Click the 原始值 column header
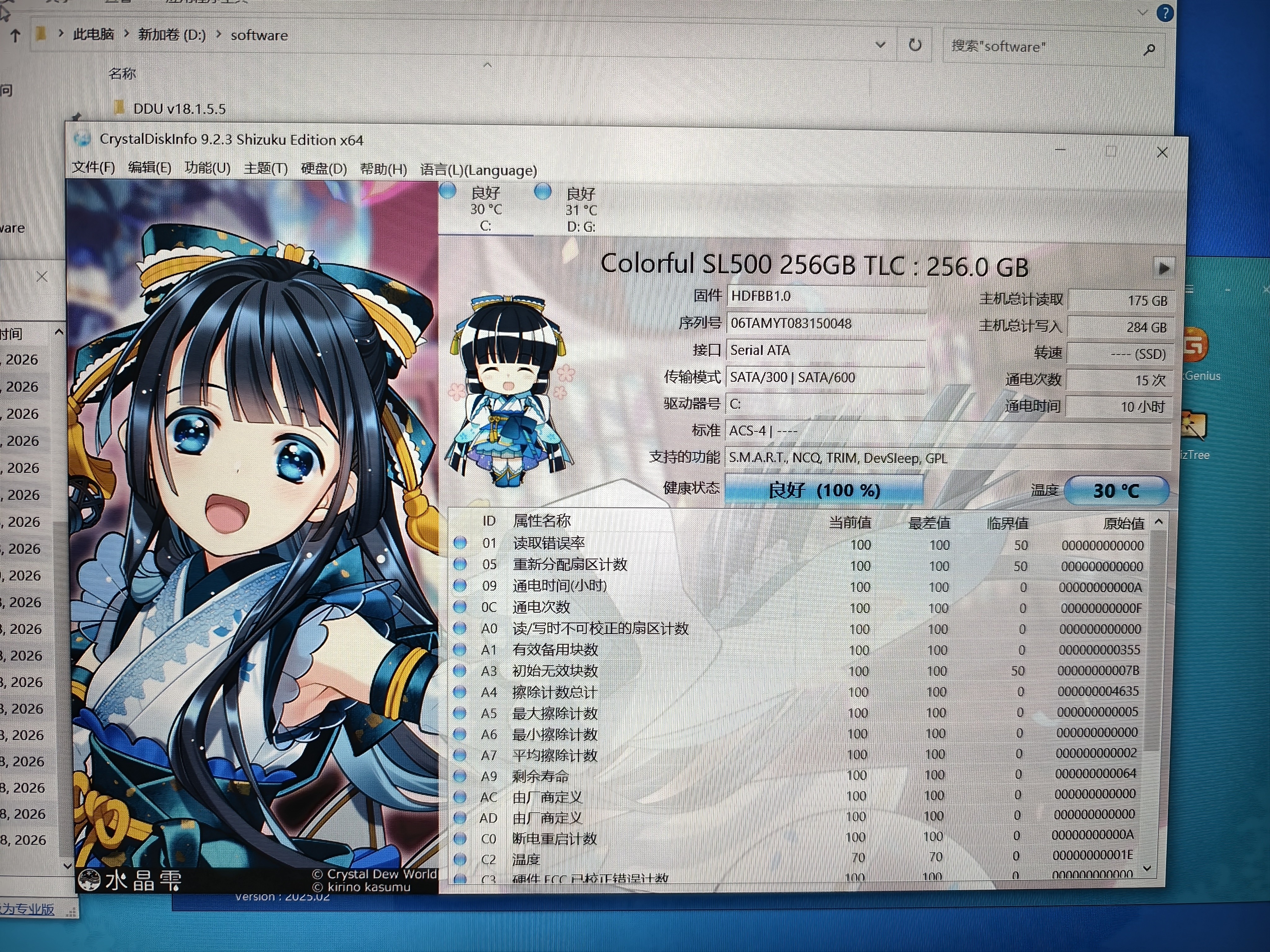 click(1123, 523)
